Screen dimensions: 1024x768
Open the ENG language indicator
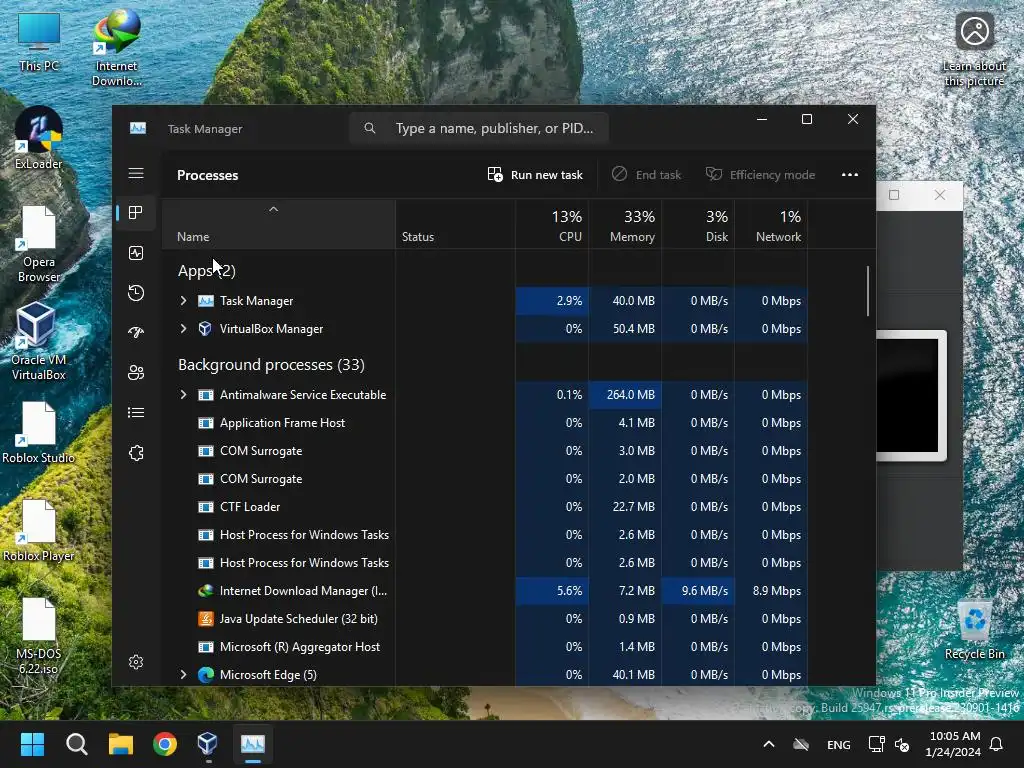click(x=839, y=744)
